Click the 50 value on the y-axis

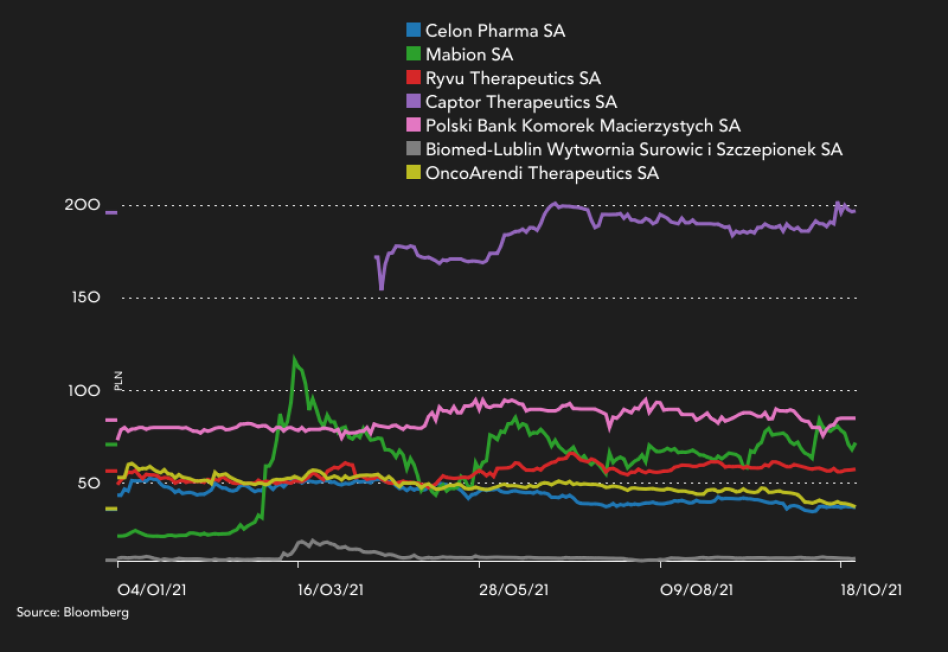tap(89, 483)
